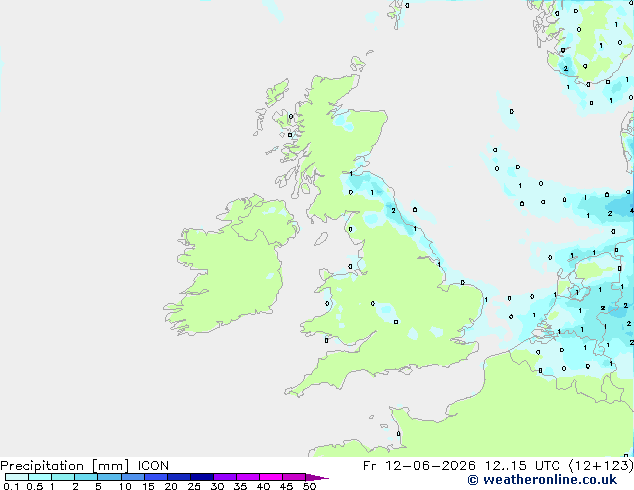Click the '10' legend scale label

coord(125,486)
